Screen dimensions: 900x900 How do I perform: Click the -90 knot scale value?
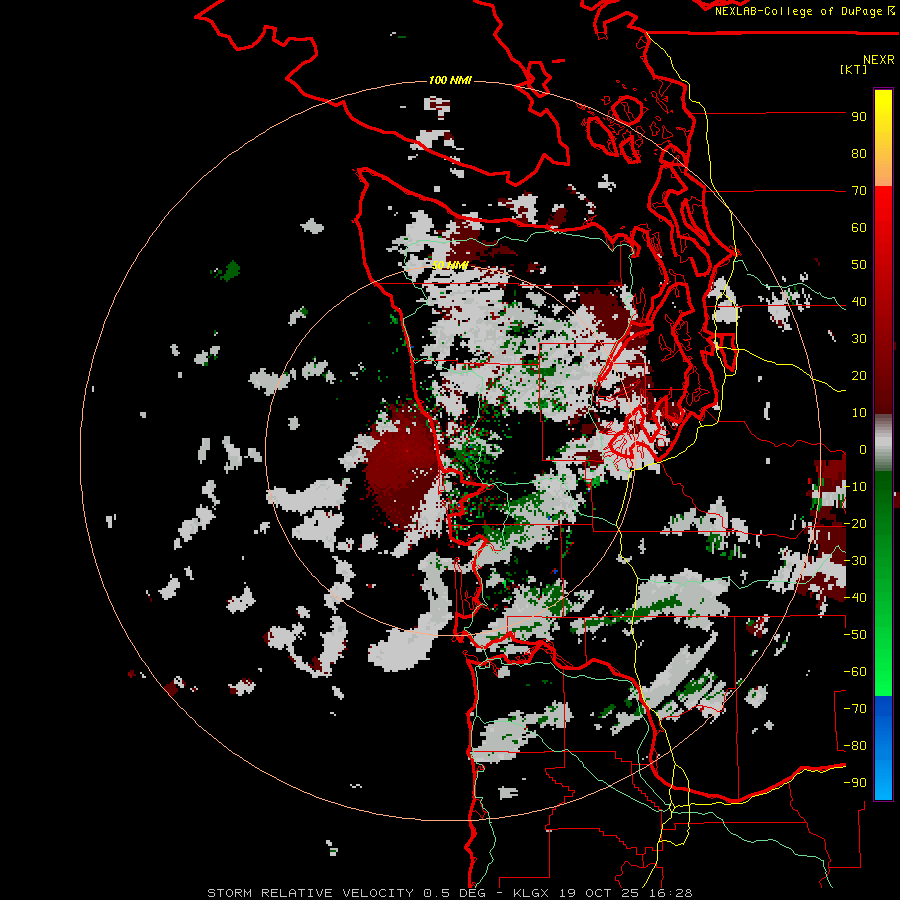click(x=855, y=783)
